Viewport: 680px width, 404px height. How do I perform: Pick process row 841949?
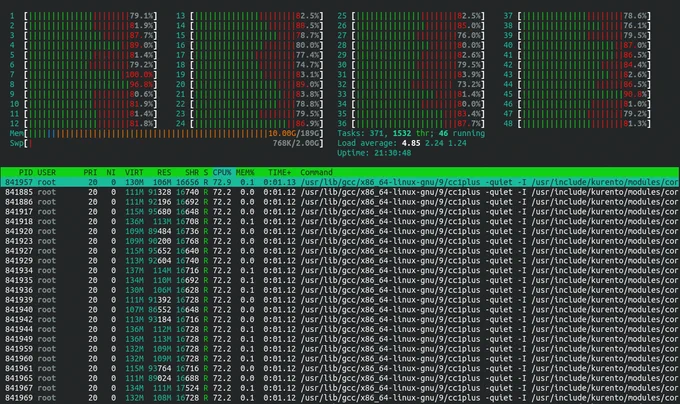[x=340, y=339]
